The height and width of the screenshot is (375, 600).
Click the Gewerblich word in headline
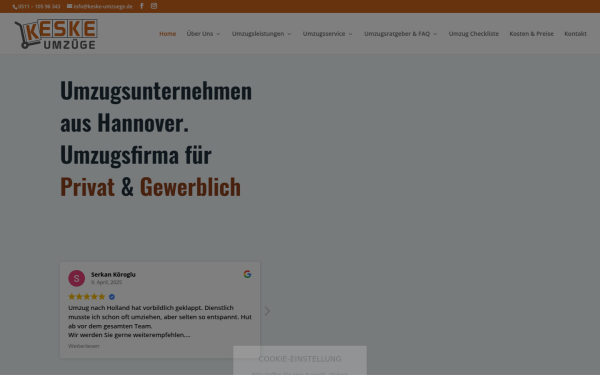(x=190, y=187)
